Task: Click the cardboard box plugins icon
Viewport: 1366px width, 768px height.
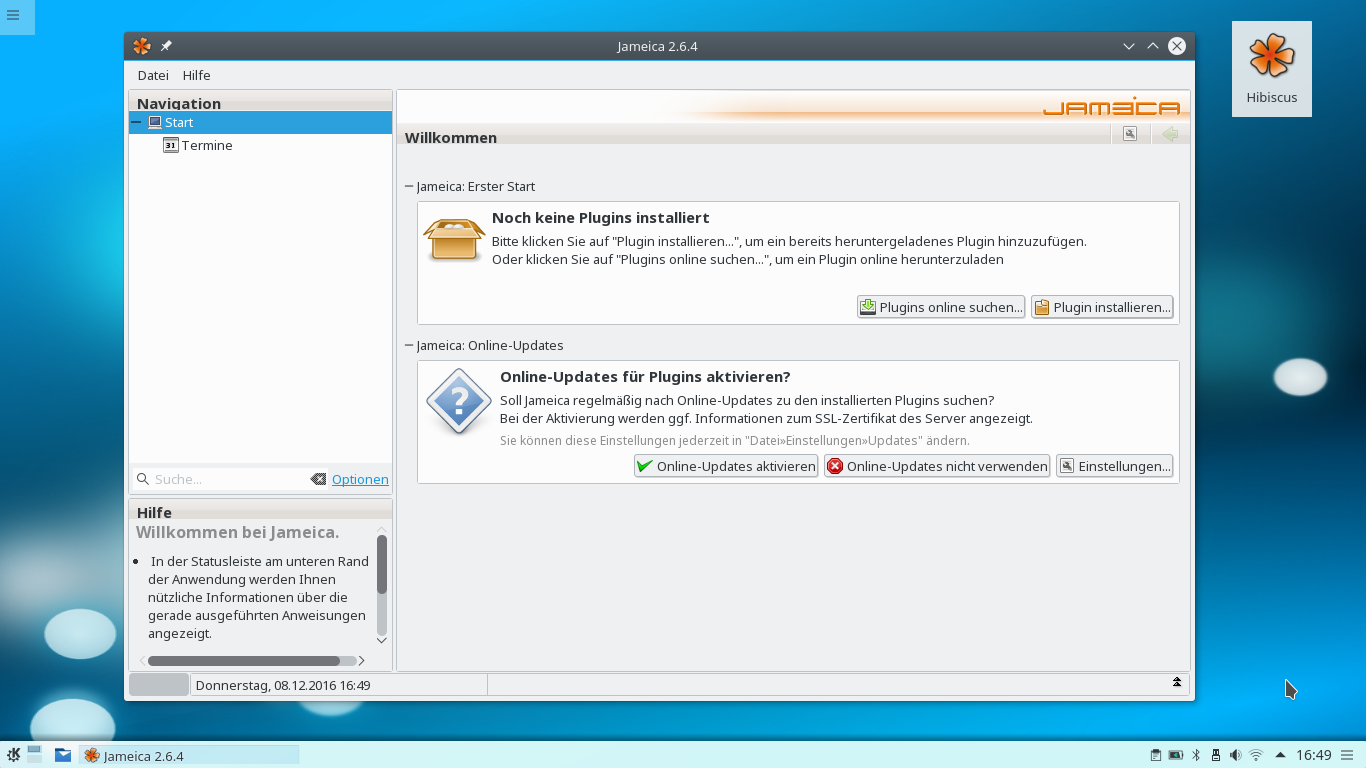Action: coord(454,240)
